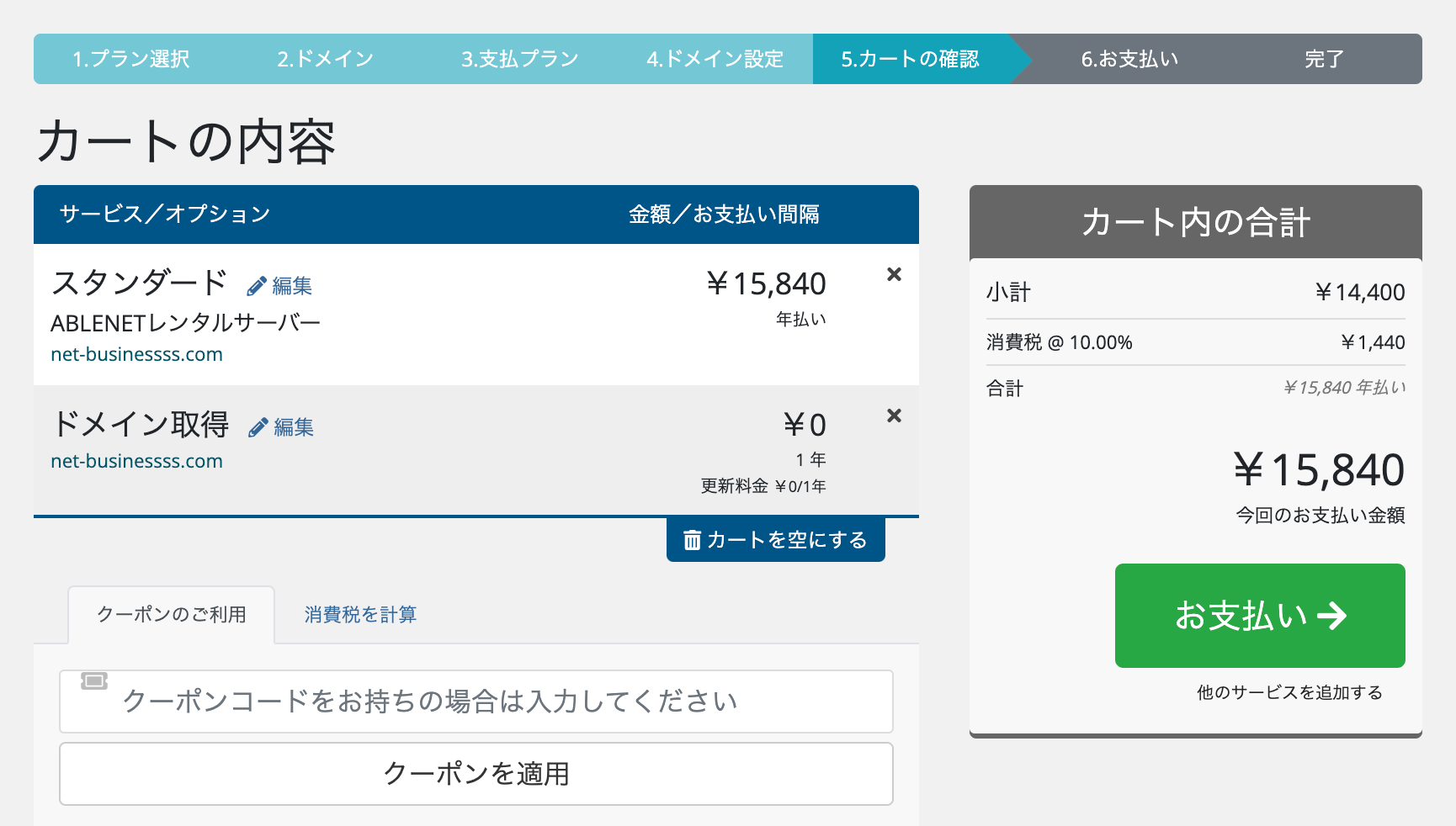Go to step 3.支払プラン
This screenshot has height=826, width=1456.
[519, 59]
